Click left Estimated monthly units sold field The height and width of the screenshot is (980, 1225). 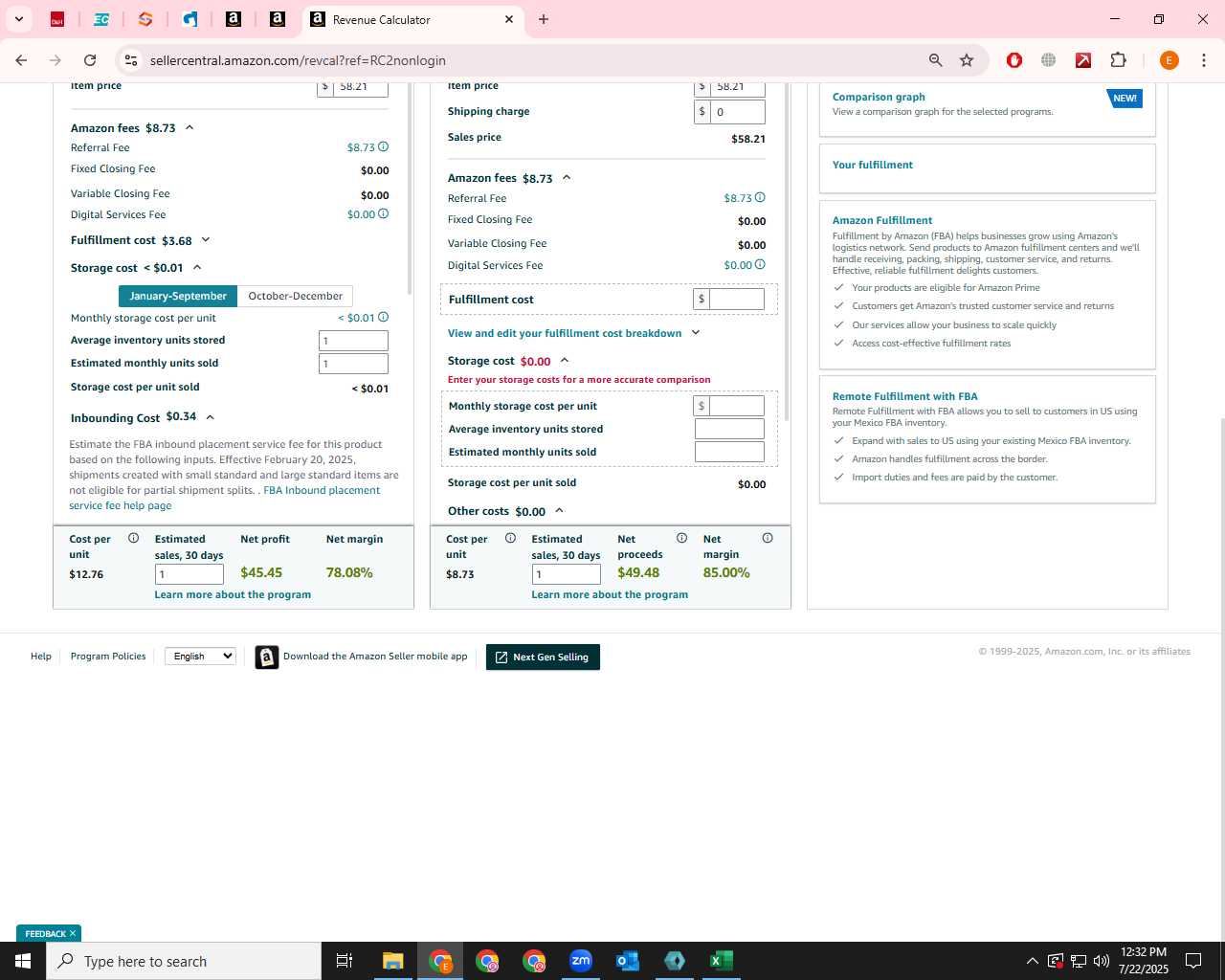(x=353, y=364)
